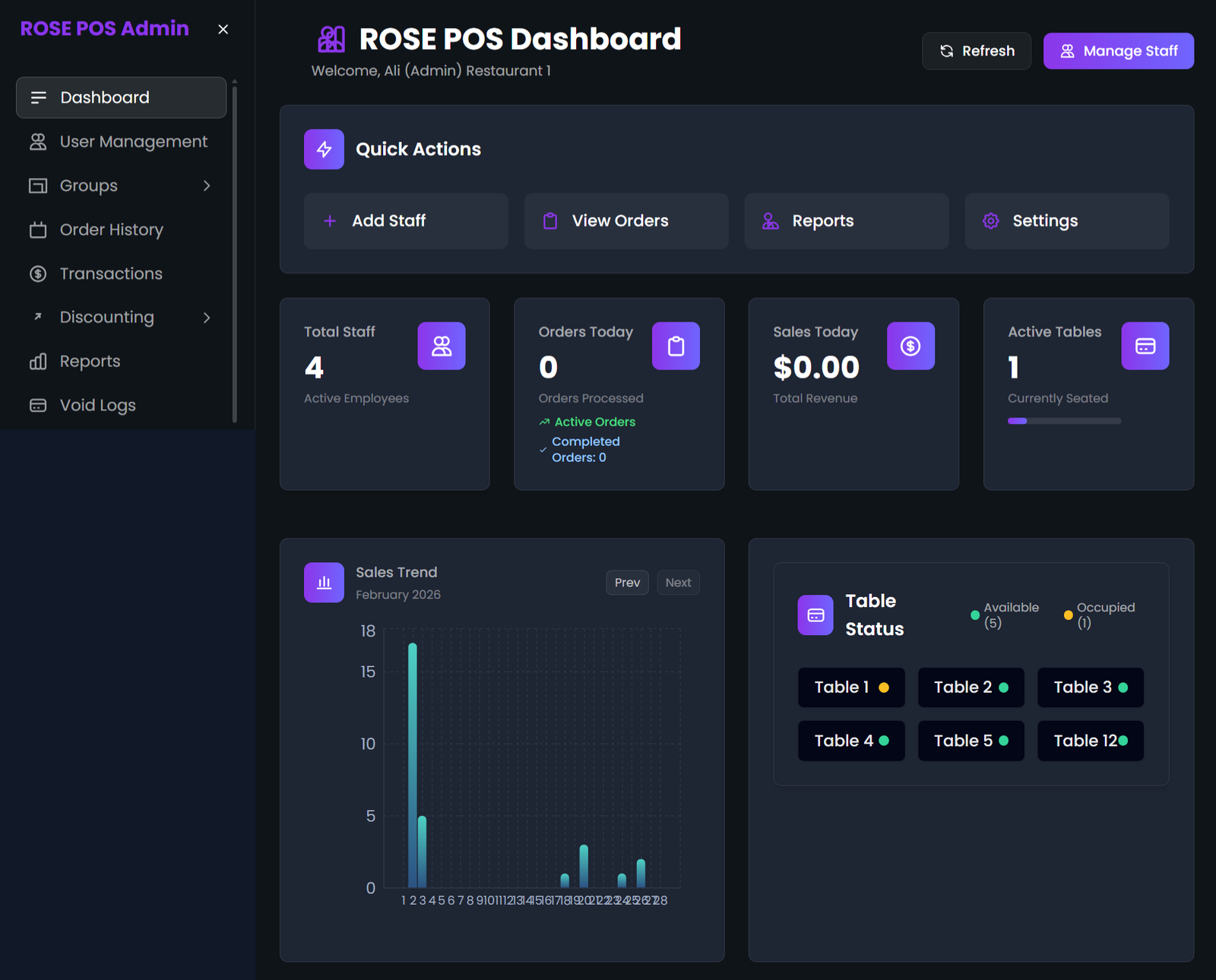Viewport: 1216px width, 980px height.
Task: Go to Order History page
Action: [x=111, y=230]
